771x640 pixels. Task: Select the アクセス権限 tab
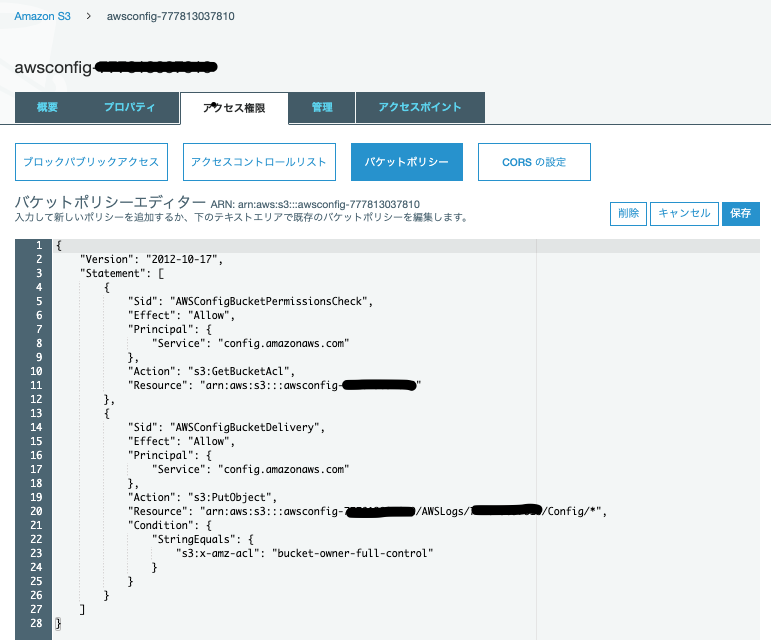[x=234, y=108]
